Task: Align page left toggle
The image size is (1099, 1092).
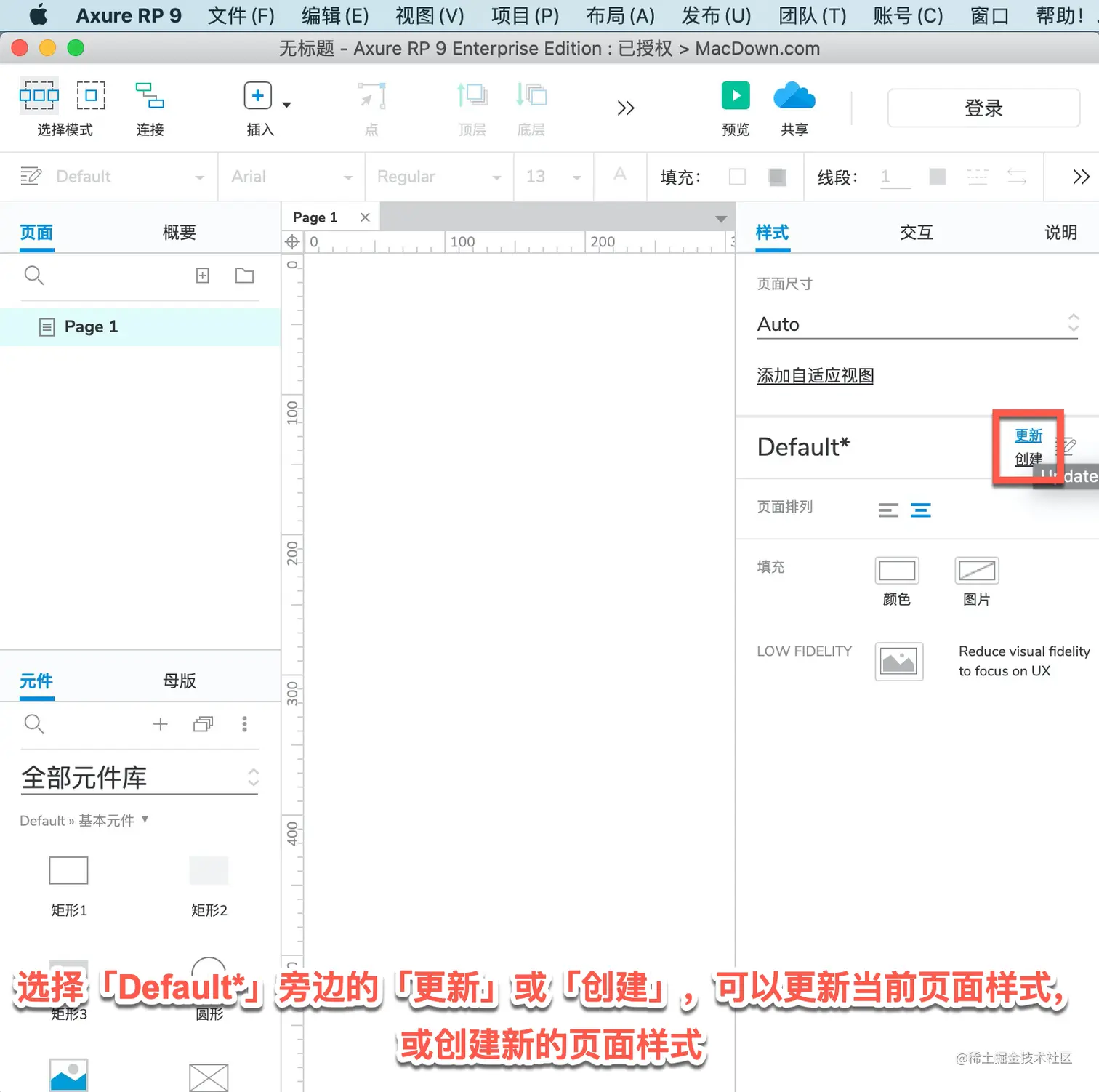Action: tap(888, 510)
